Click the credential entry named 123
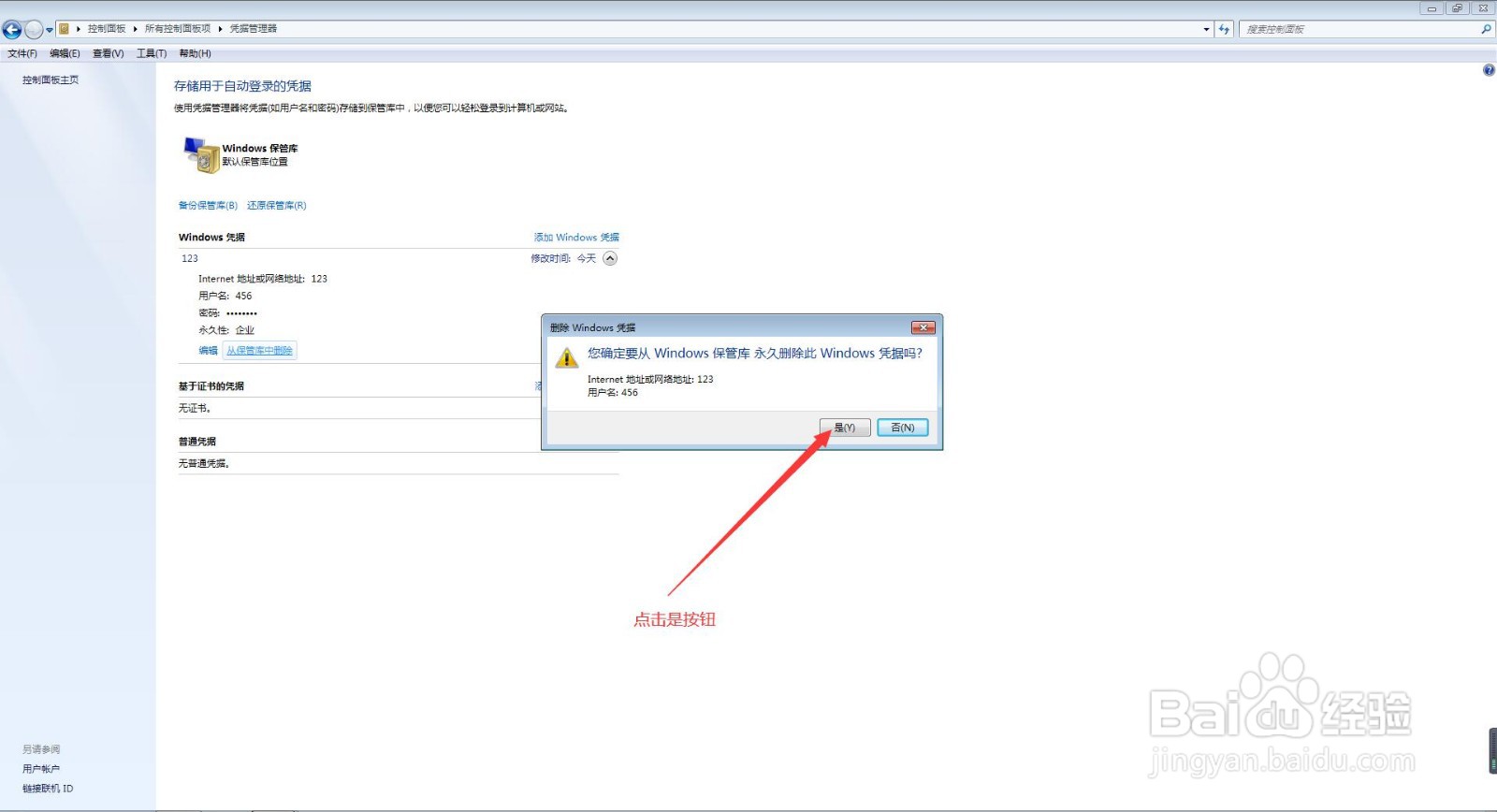The width and height of the screenshot is (1497, 812). [190, 258]
